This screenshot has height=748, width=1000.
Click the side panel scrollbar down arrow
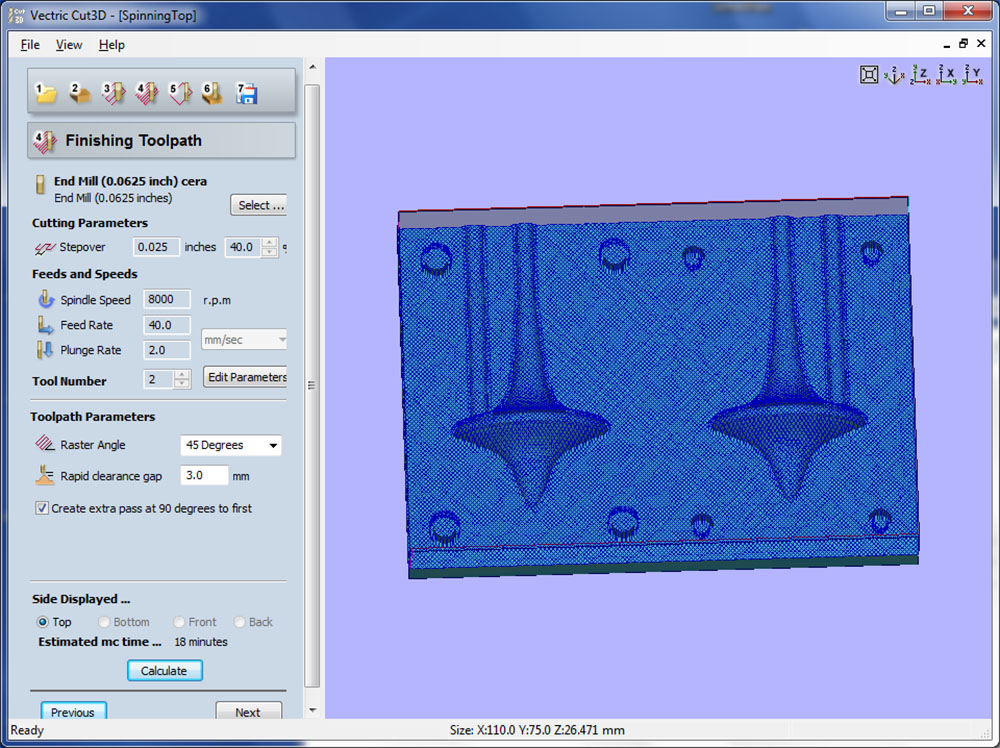tap(312, 710)
